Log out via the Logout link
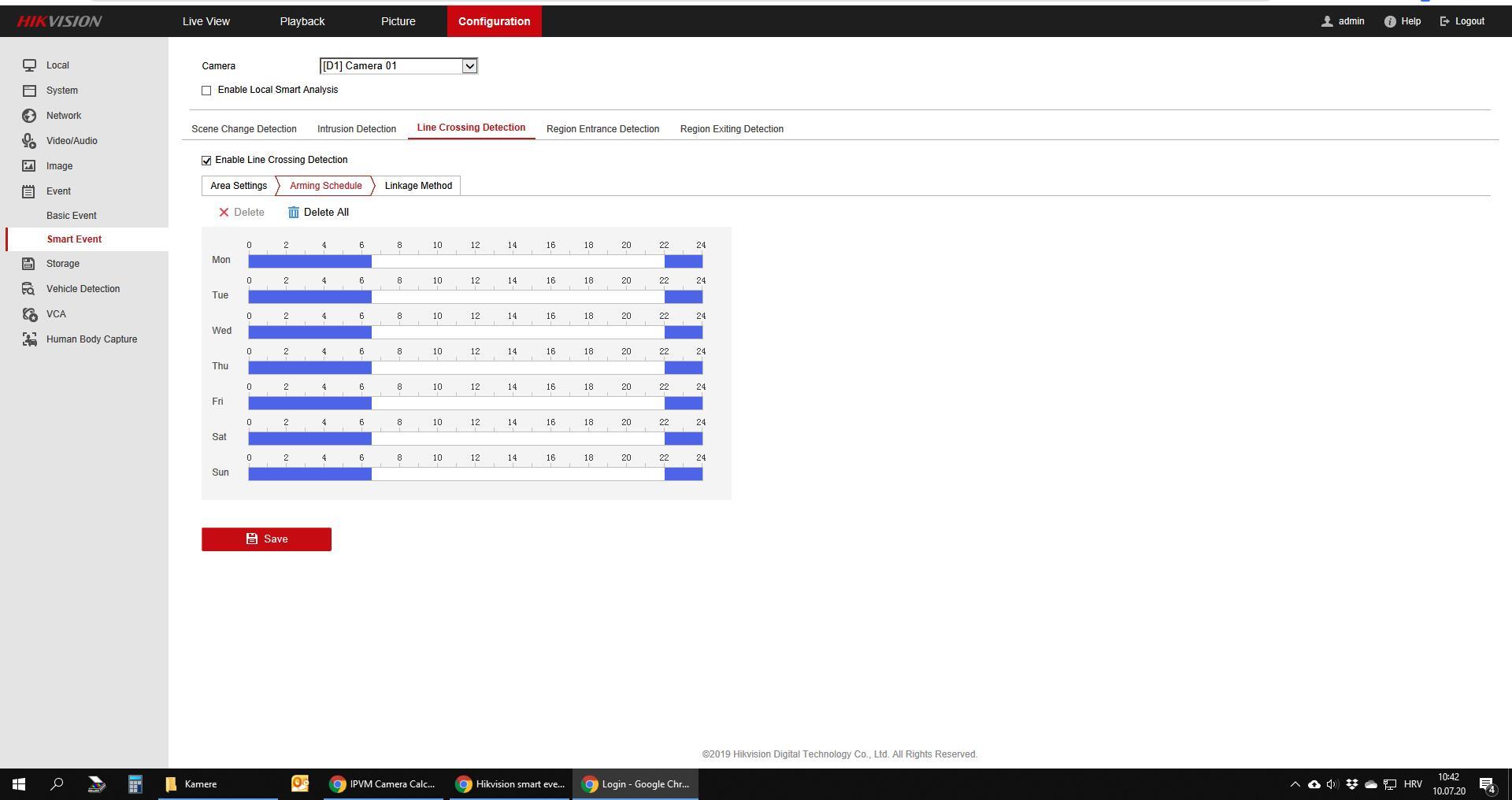This screenshot has height=800, width=1512. click(1462, 21)
